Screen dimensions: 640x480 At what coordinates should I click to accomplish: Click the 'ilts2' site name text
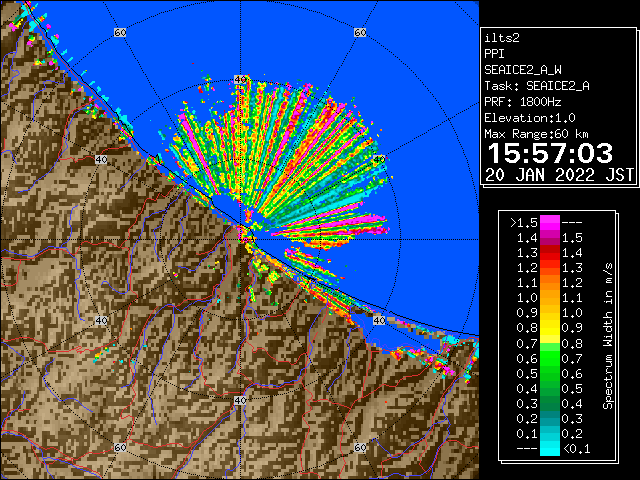(502, 38)
